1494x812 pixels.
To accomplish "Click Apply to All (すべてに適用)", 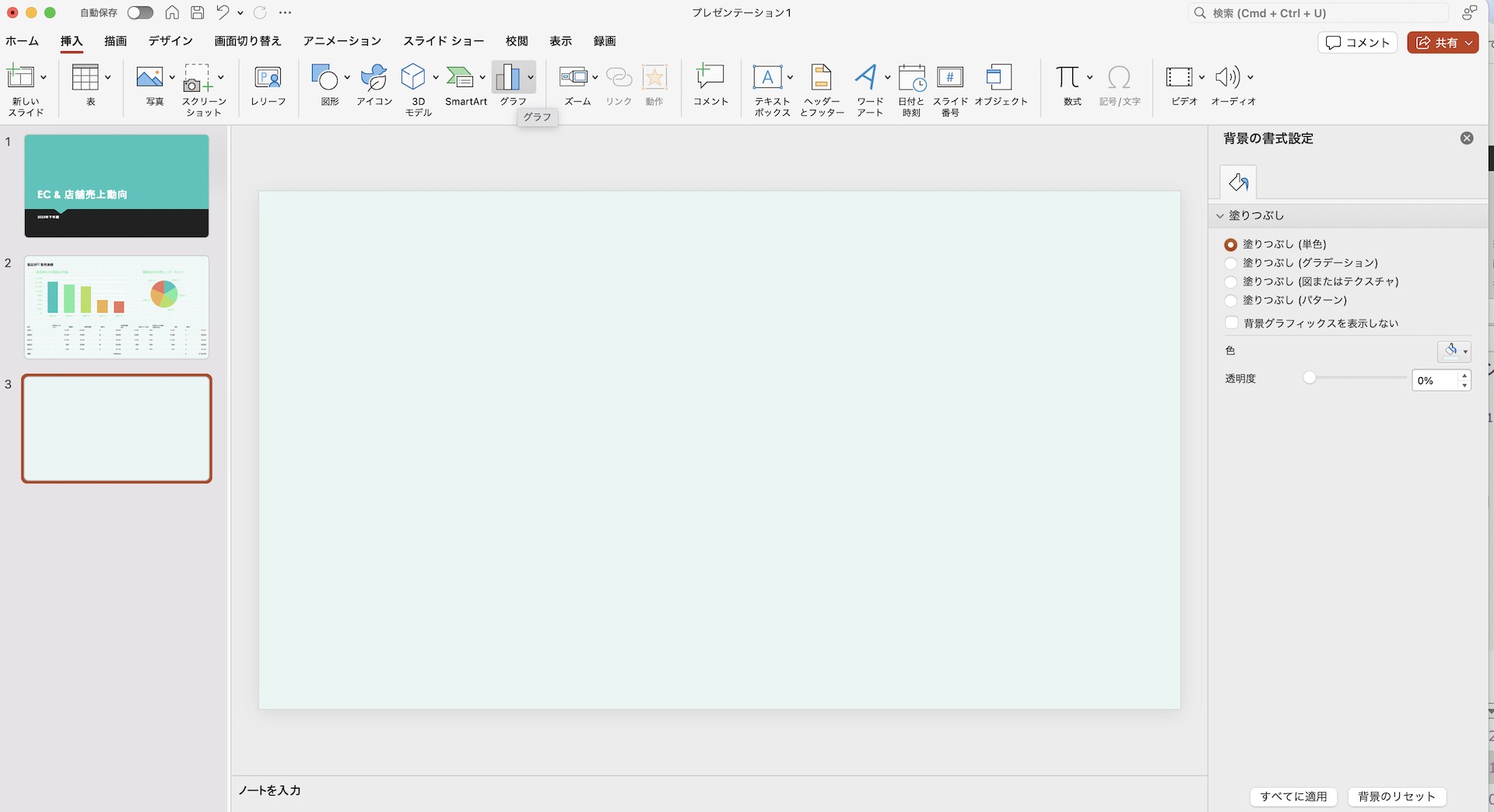I will (x=1293, y=796).
